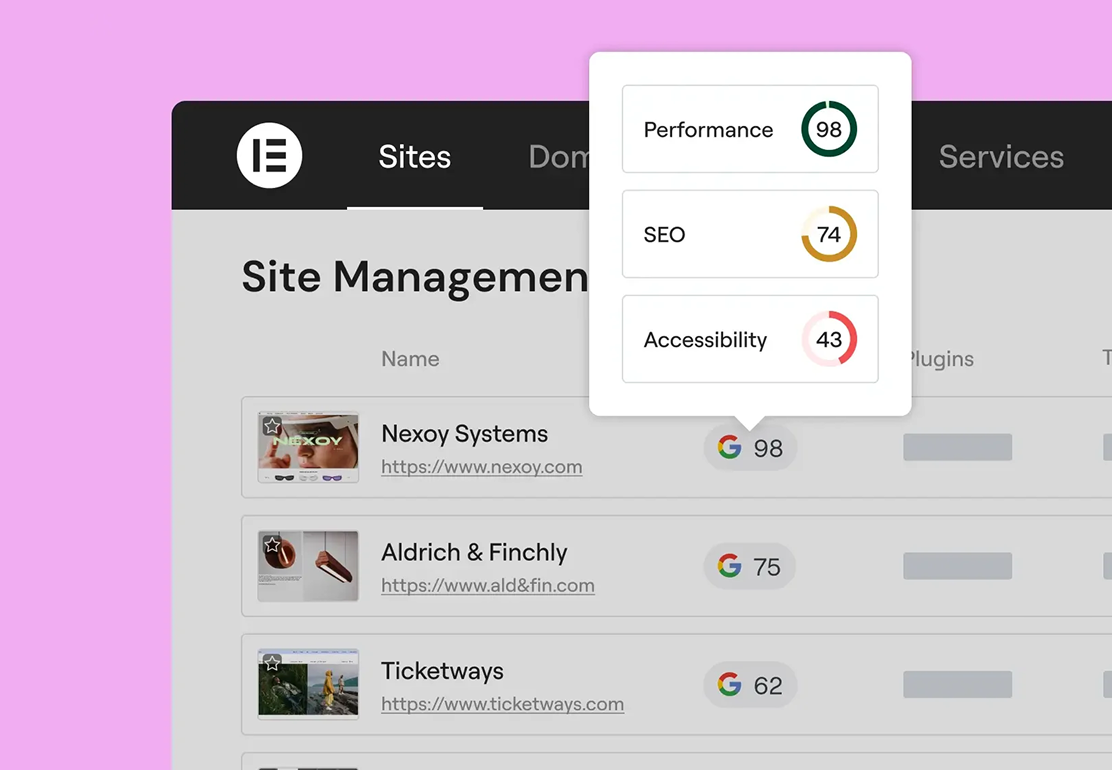The image size is (1112, 770).
Task: Click the Performance score card
Action: (x=750, y=129)
